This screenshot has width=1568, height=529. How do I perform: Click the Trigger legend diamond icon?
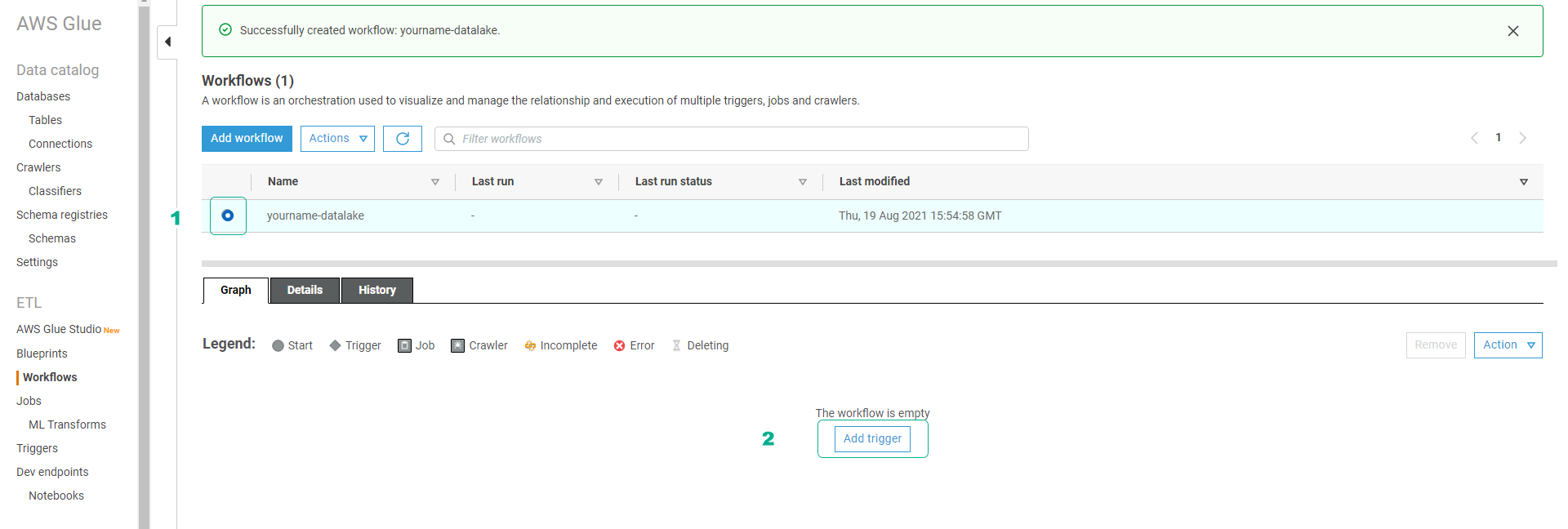point(335,345)
